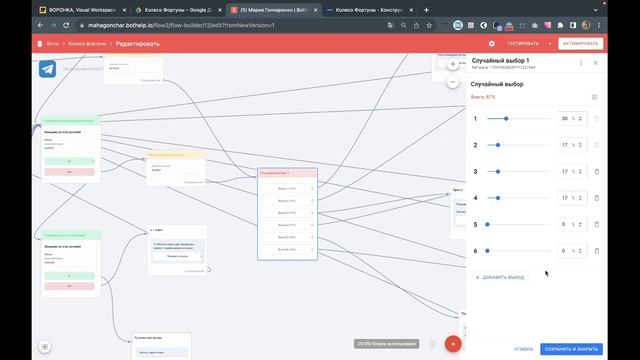The image size is (640, 360).
Task: Bookmark this page with star icon
Action: 429,25
